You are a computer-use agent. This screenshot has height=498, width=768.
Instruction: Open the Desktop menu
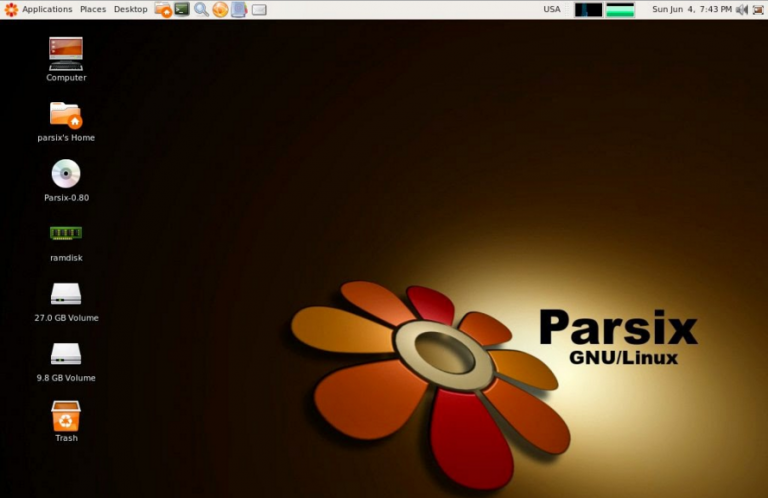[130, 9]
